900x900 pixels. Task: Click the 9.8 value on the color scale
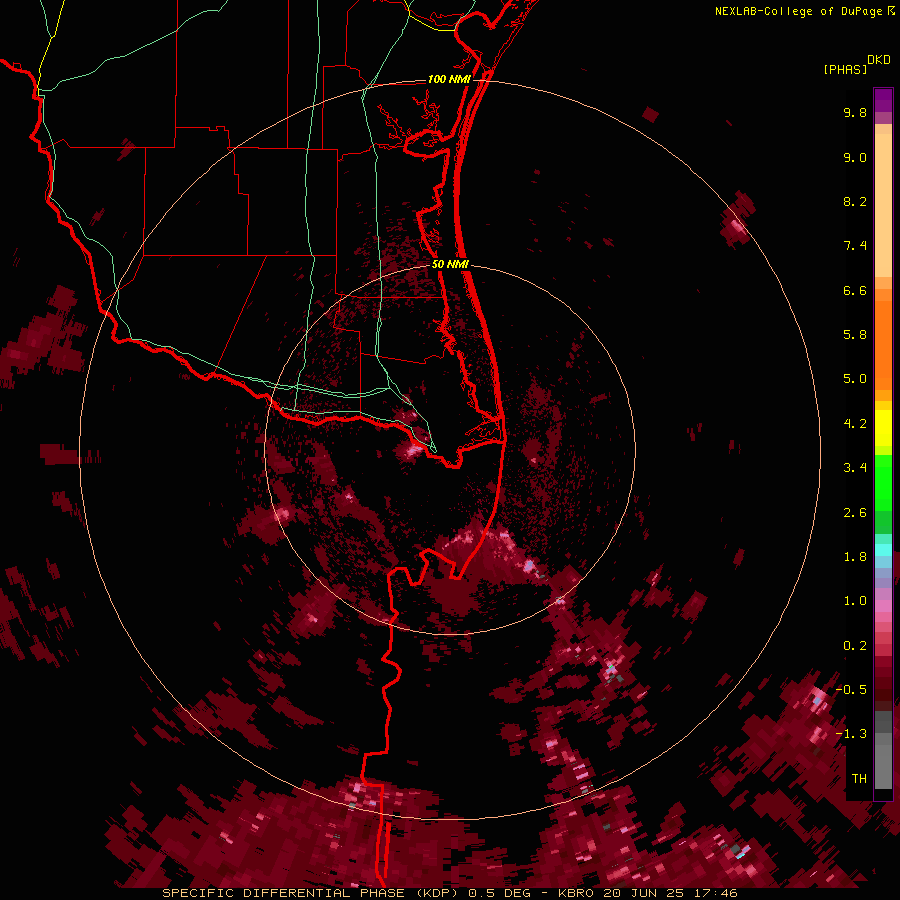(x=855, y=112)
